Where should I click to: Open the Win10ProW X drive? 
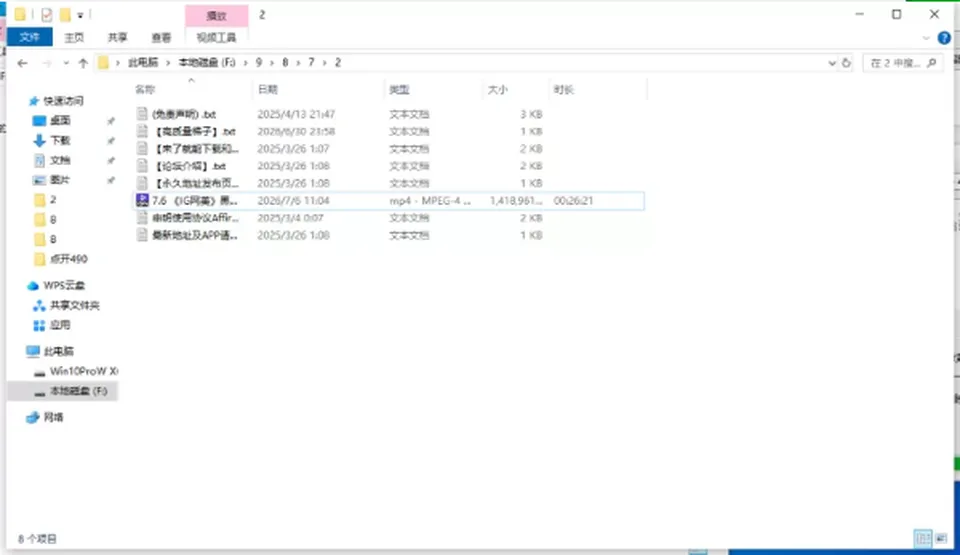click(83, 371)
